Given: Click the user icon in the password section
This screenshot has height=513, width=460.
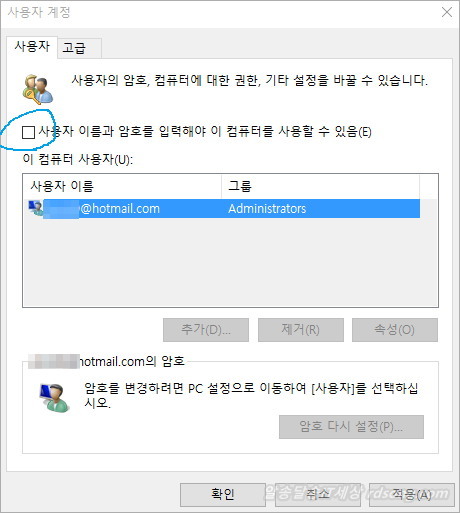Looking at the screenshot, I should (55, 398).
